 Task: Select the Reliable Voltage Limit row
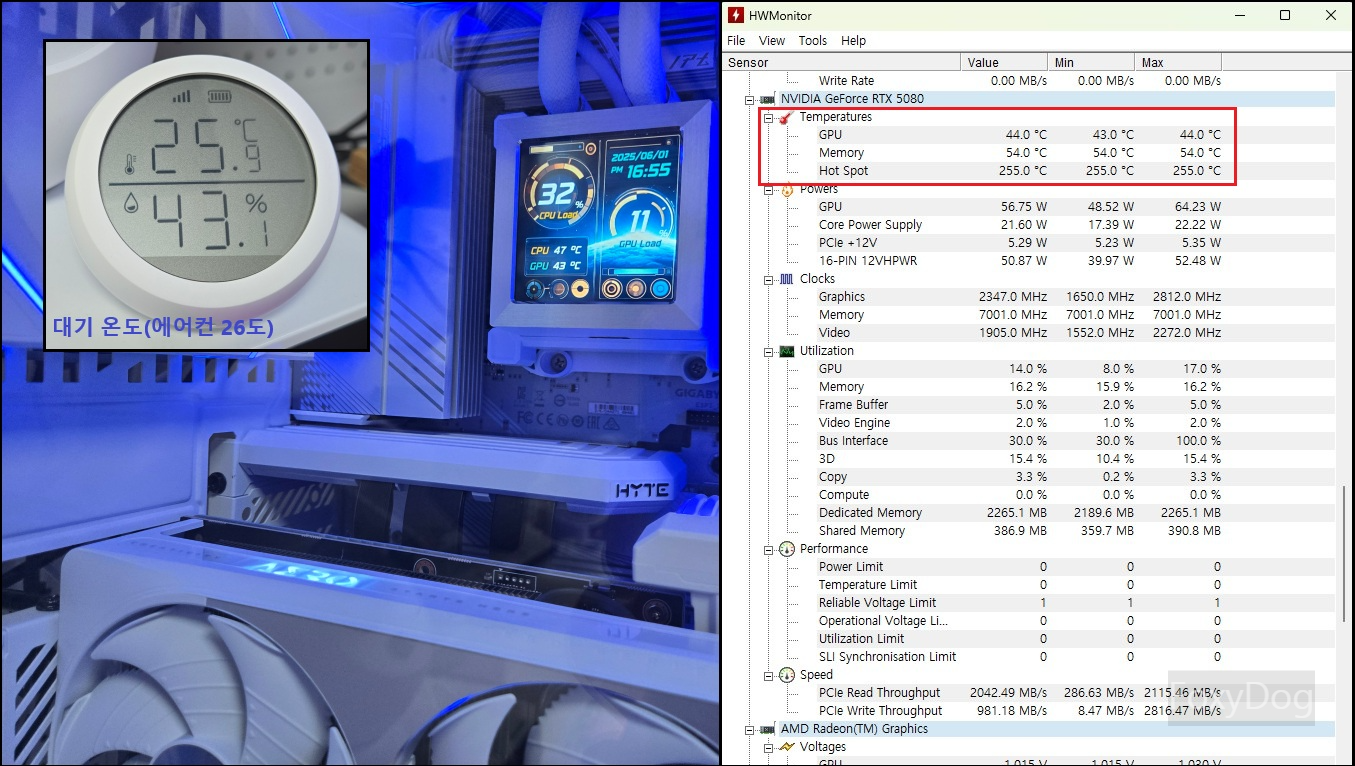[x=1028, y=603]
